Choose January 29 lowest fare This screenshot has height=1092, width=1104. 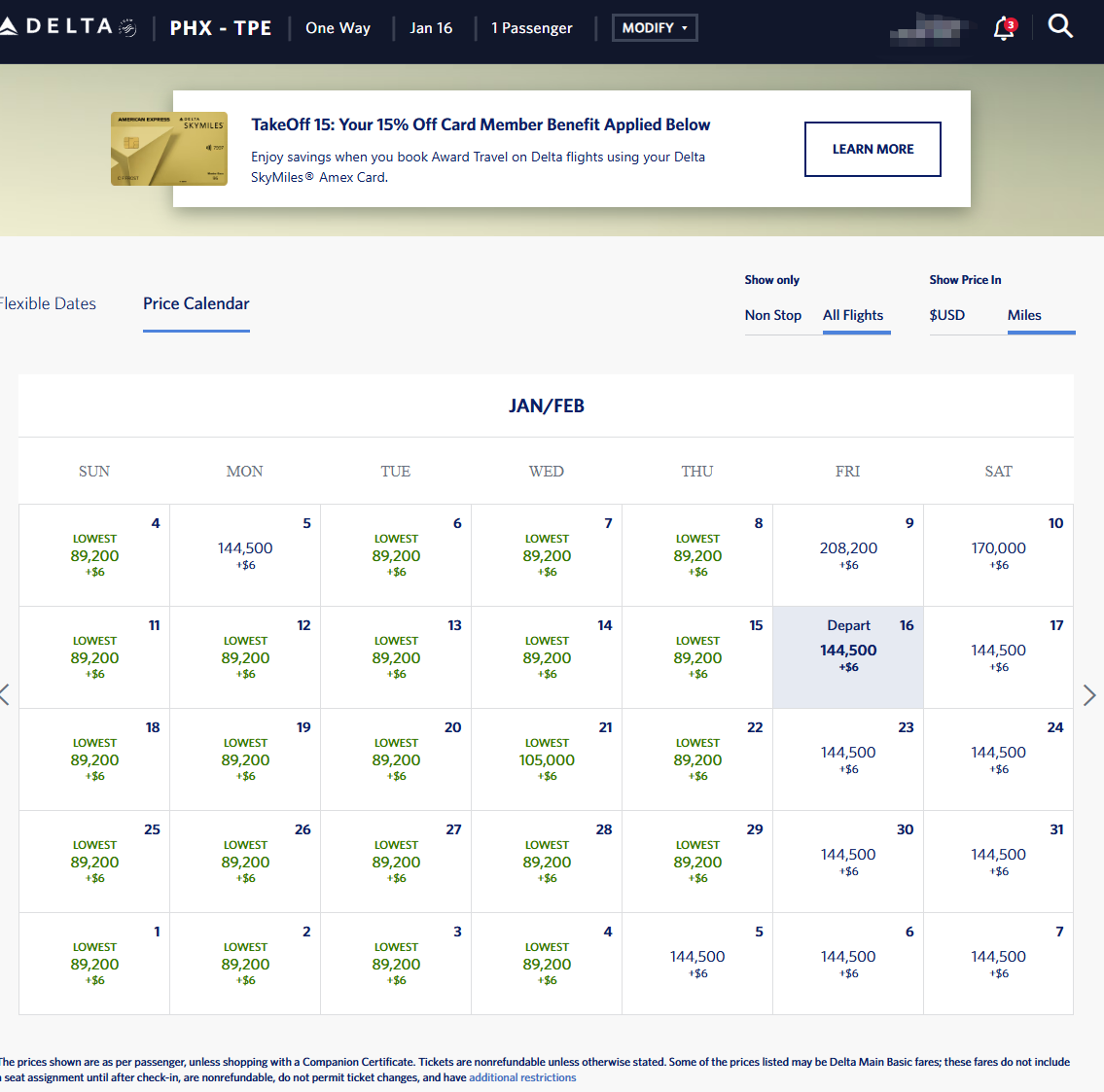tap(697, 862)
